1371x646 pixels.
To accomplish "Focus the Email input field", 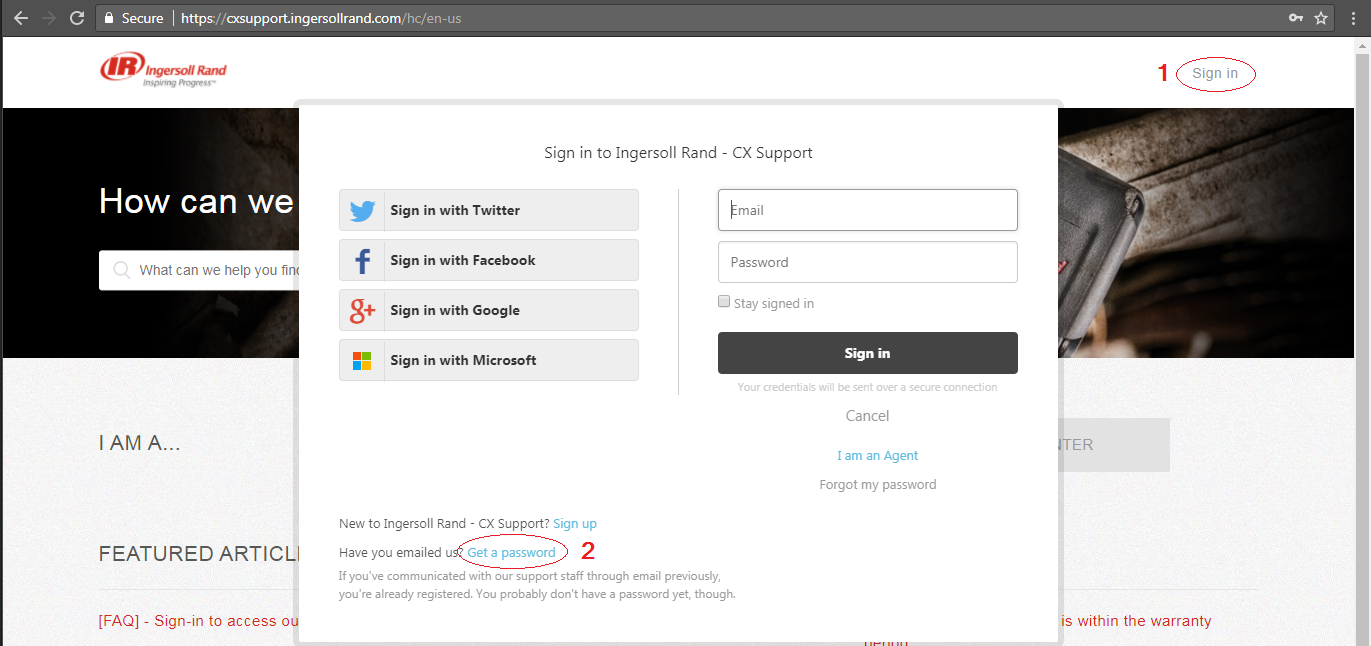I will tap(868, 210).
